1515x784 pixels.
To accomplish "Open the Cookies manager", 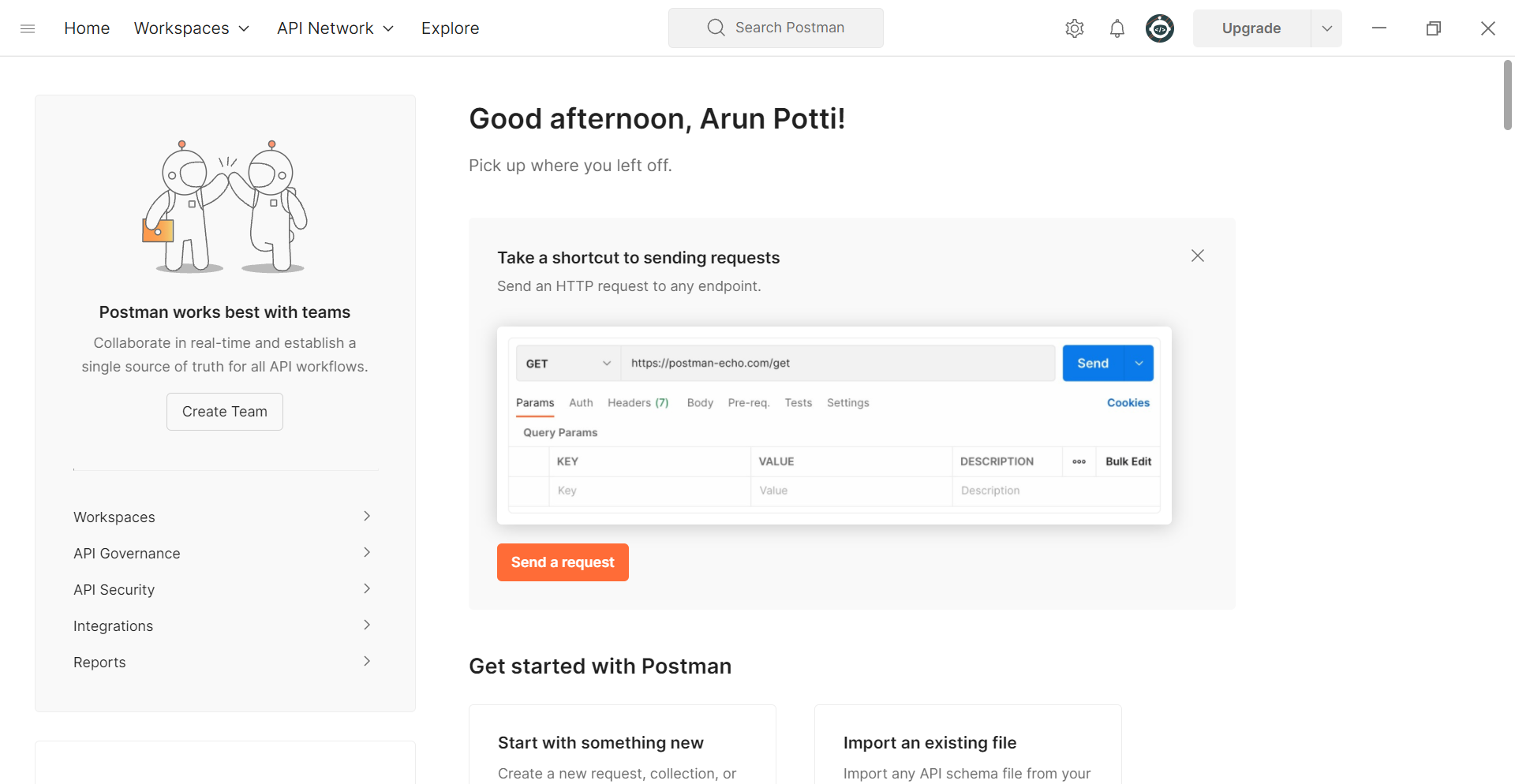I will tap(1128, 402).
